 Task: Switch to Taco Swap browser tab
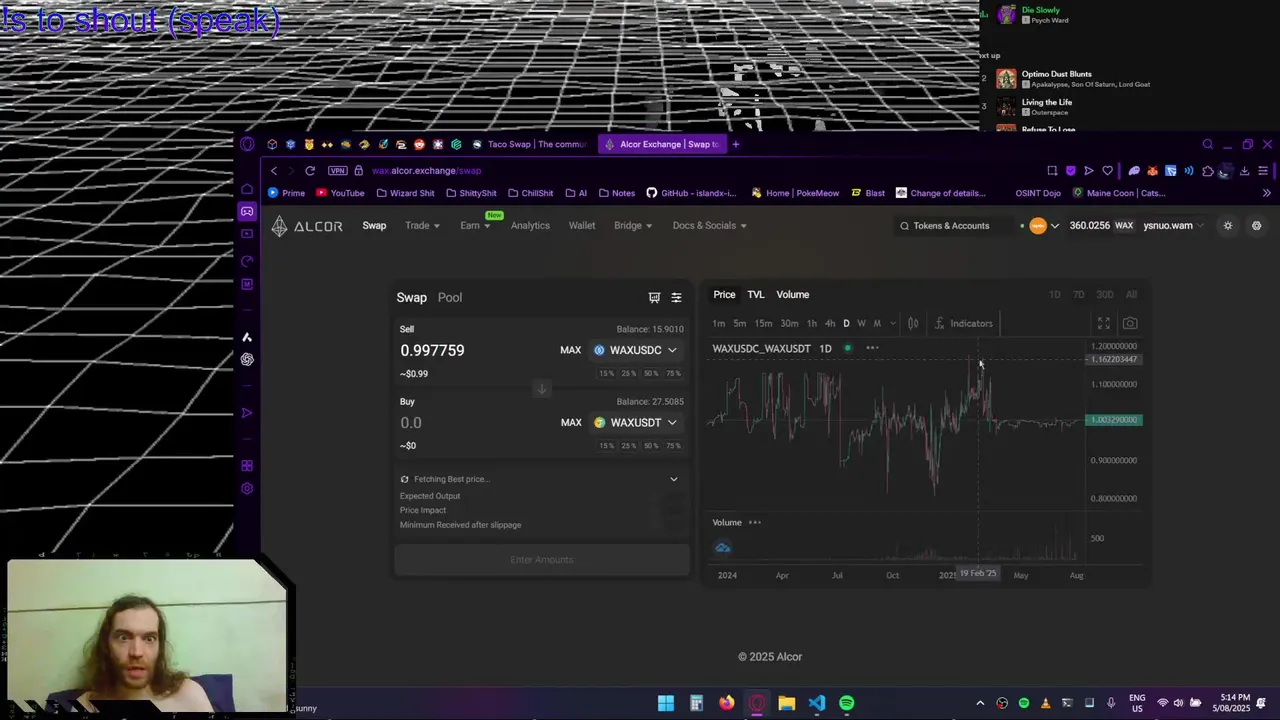point(529,144)
